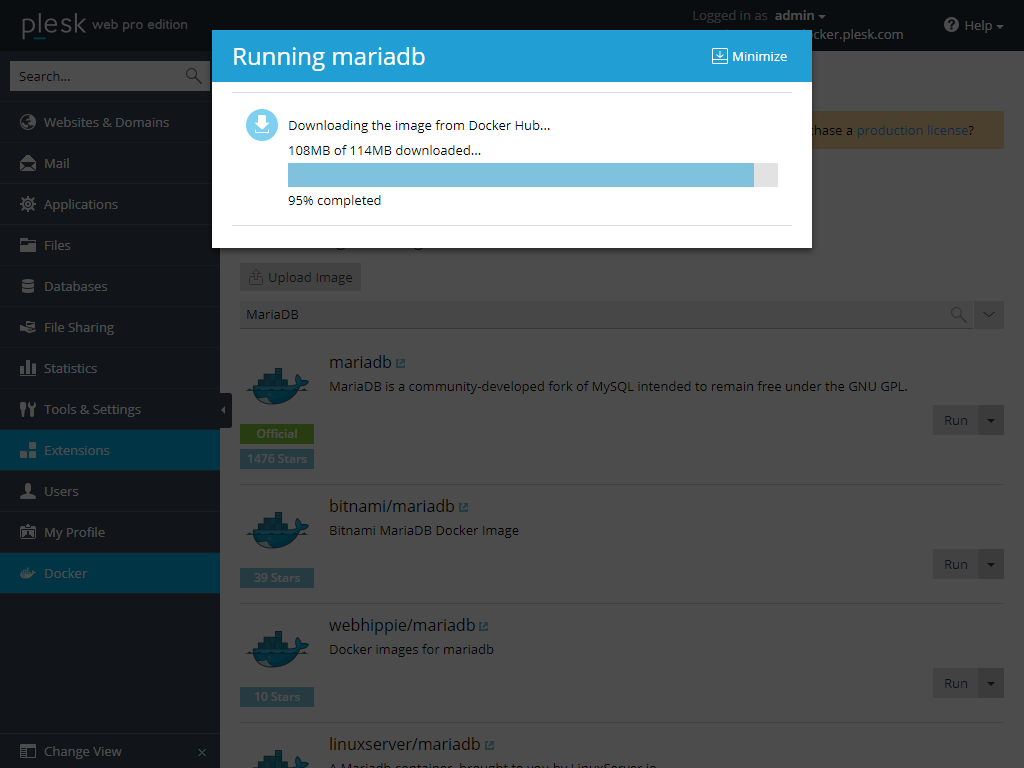Click the Extensions blocks icon
The height and width of the screenshot is (768, 1024).
(27, 451)
